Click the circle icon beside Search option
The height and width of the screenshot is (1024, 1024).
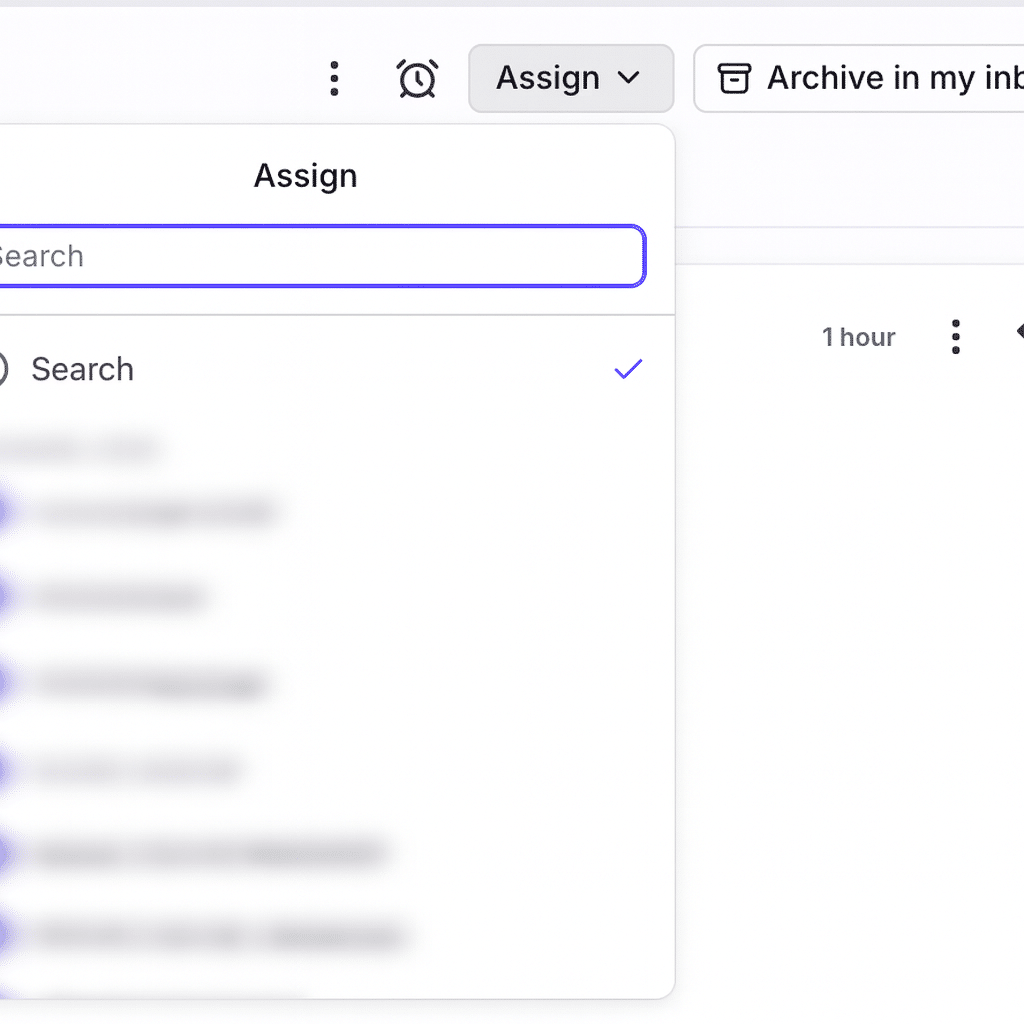(x=3, y=369)
